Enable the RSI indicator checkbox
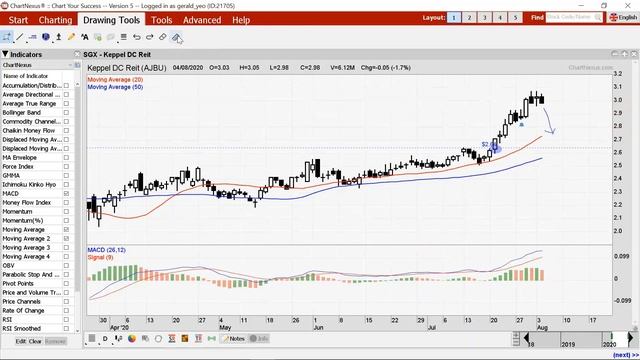640x360 pixels. click(66, 320)
